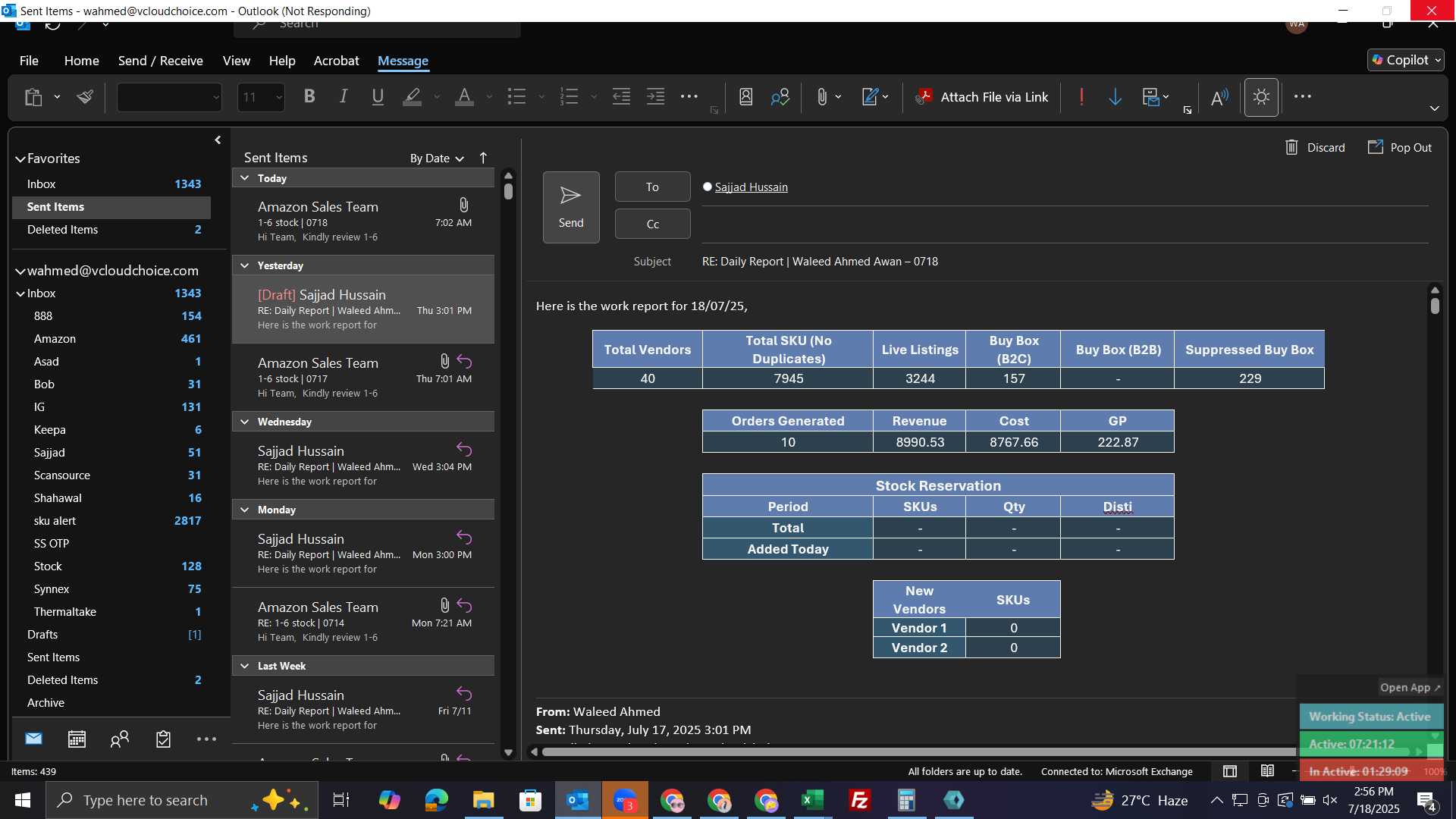Collapse the Today message group
Image resolution: width=1456 pixels, height=819 pixels.
coord(244,178)
